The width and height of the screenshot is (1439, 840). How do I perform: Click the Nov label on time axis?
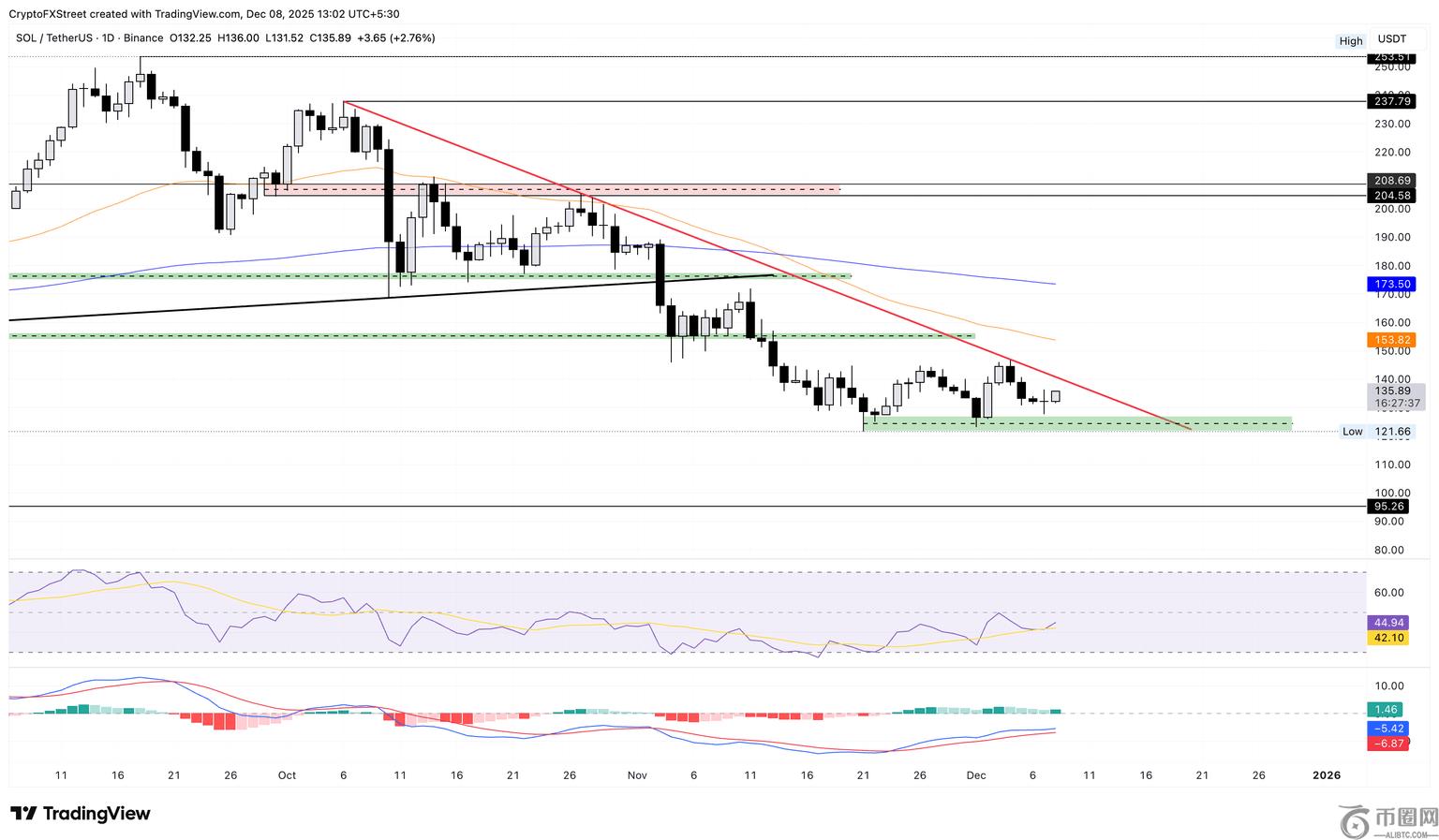637,775
